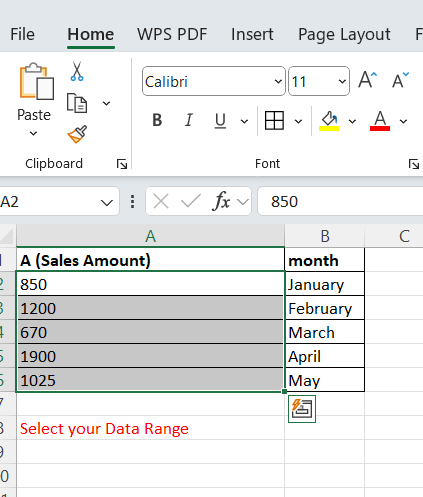Apply yellow fill color bucket
The height and width of the screenshot is (497, 423).
pos(329,121)
